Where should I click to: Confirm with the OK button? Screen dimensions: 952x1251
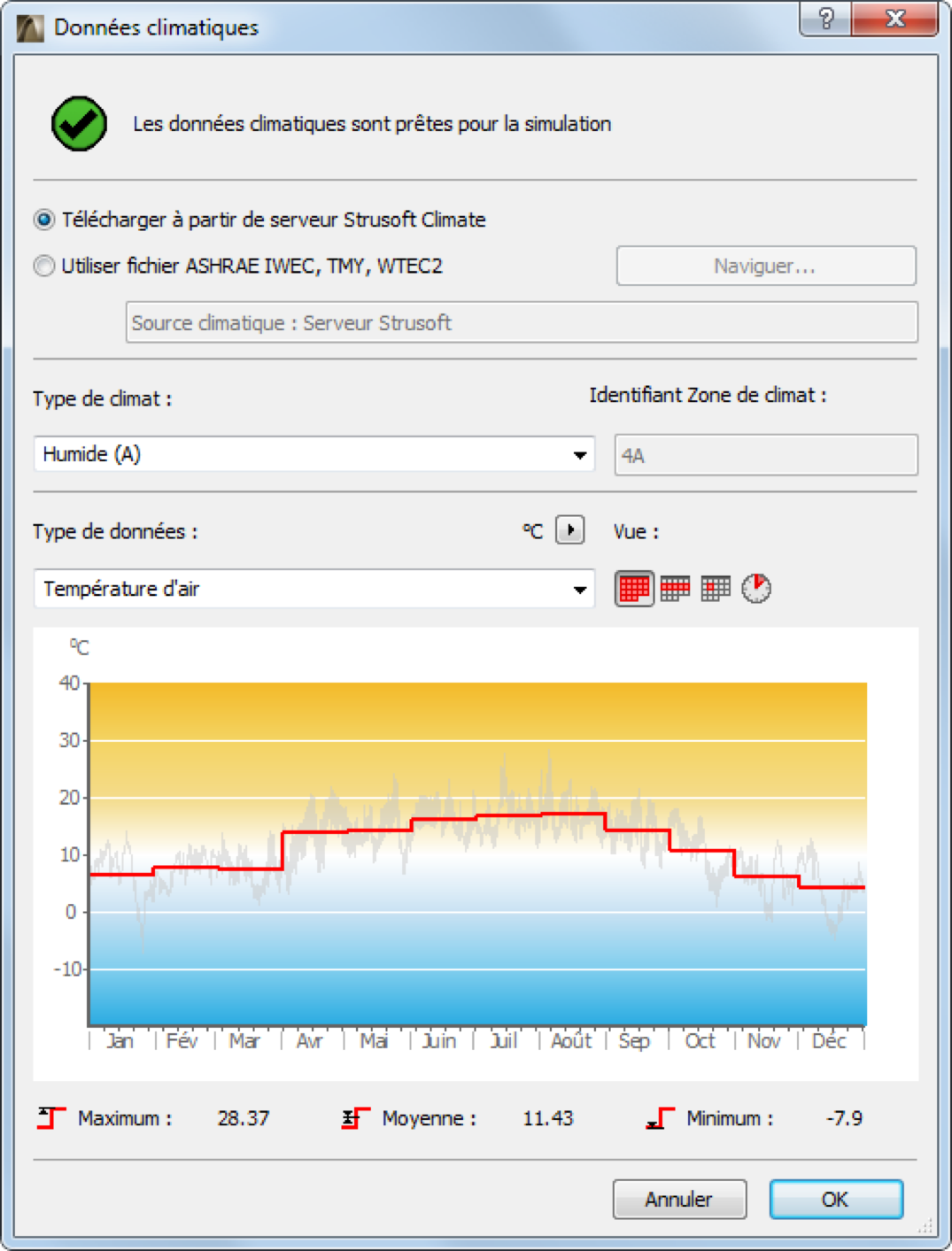pos(836,1200)
